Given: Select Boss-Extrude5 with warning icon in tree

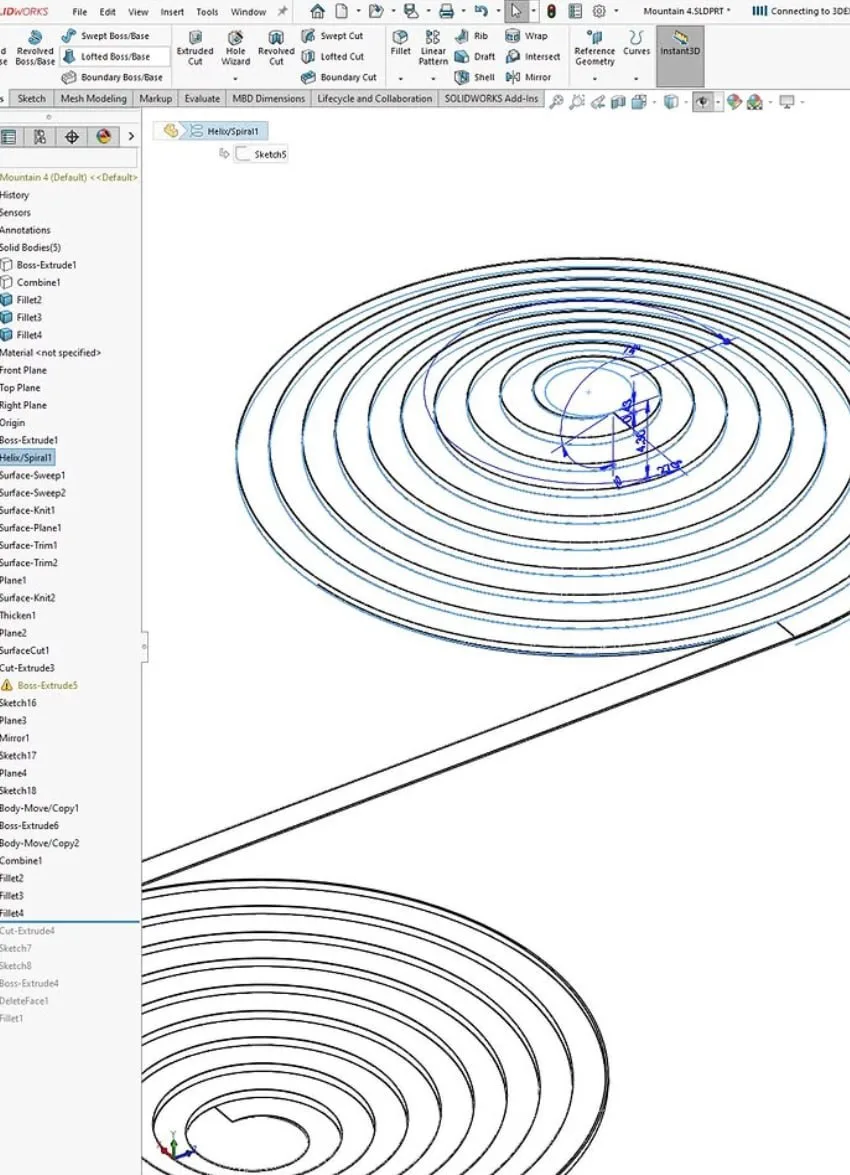Looking at the screenshot, I should pyautogui.click(x=39, y=685).
